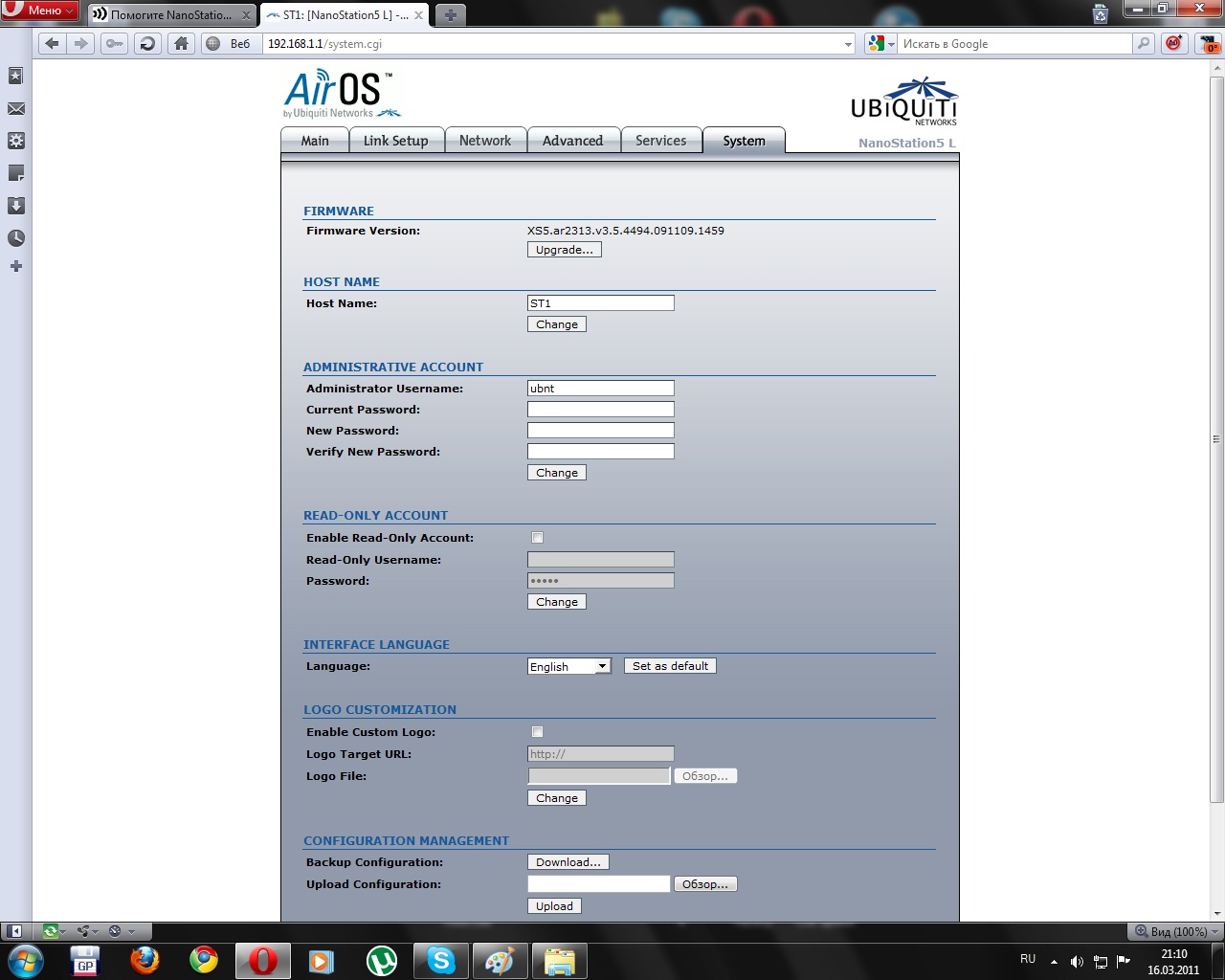Click the Host Name field containing ST1
This screenshot has width=1225, height=980.
601,303
